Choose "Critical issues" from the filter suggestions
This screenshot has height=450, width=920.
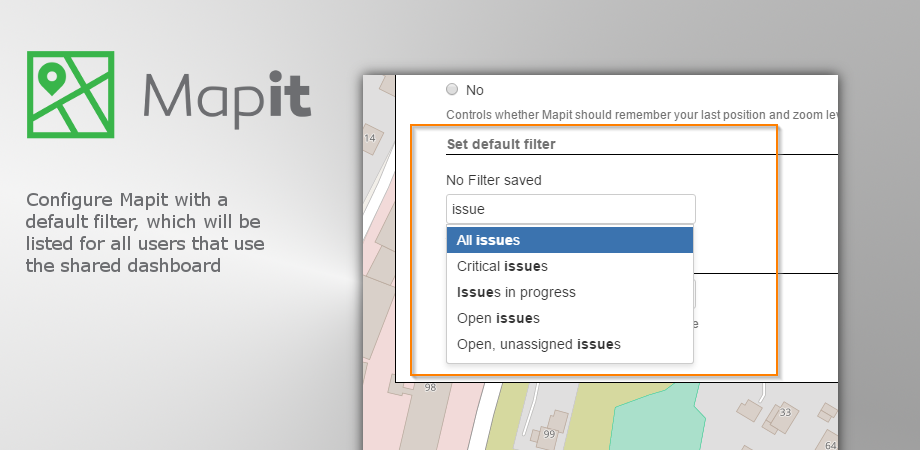pos(570,266)
